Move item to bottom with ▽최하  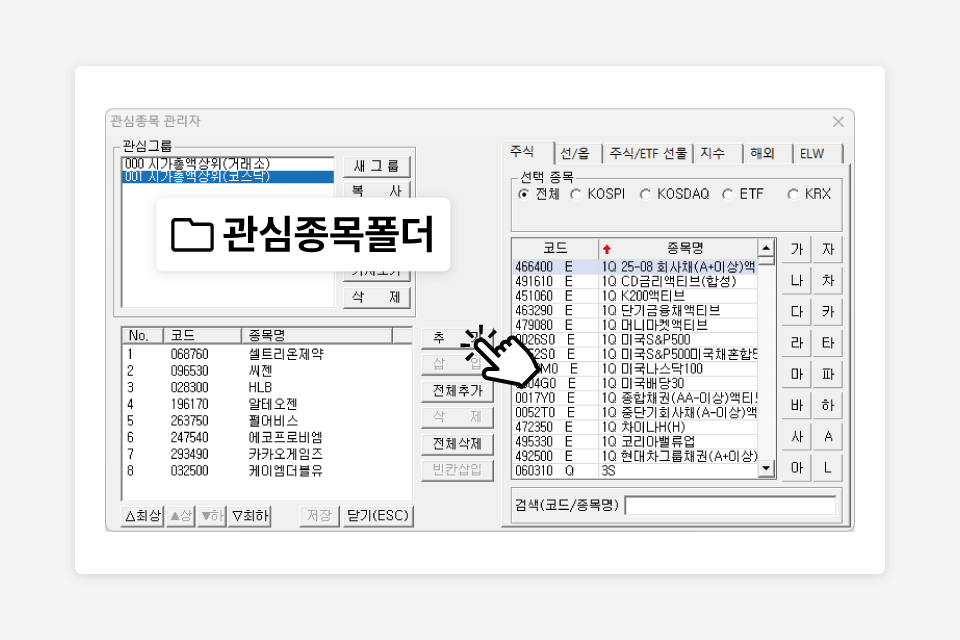tap(250, 516)
